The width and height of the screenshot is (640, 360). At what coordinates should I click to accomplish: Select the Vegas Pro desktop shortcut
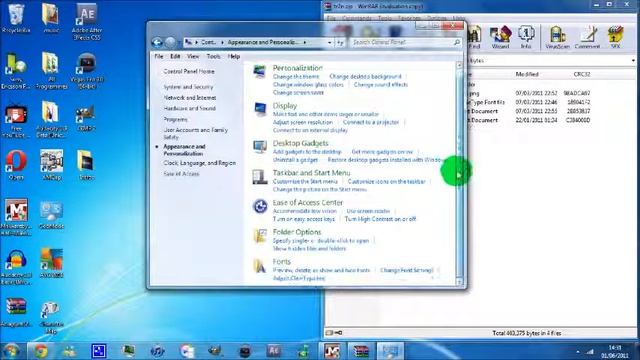[86, 71]
